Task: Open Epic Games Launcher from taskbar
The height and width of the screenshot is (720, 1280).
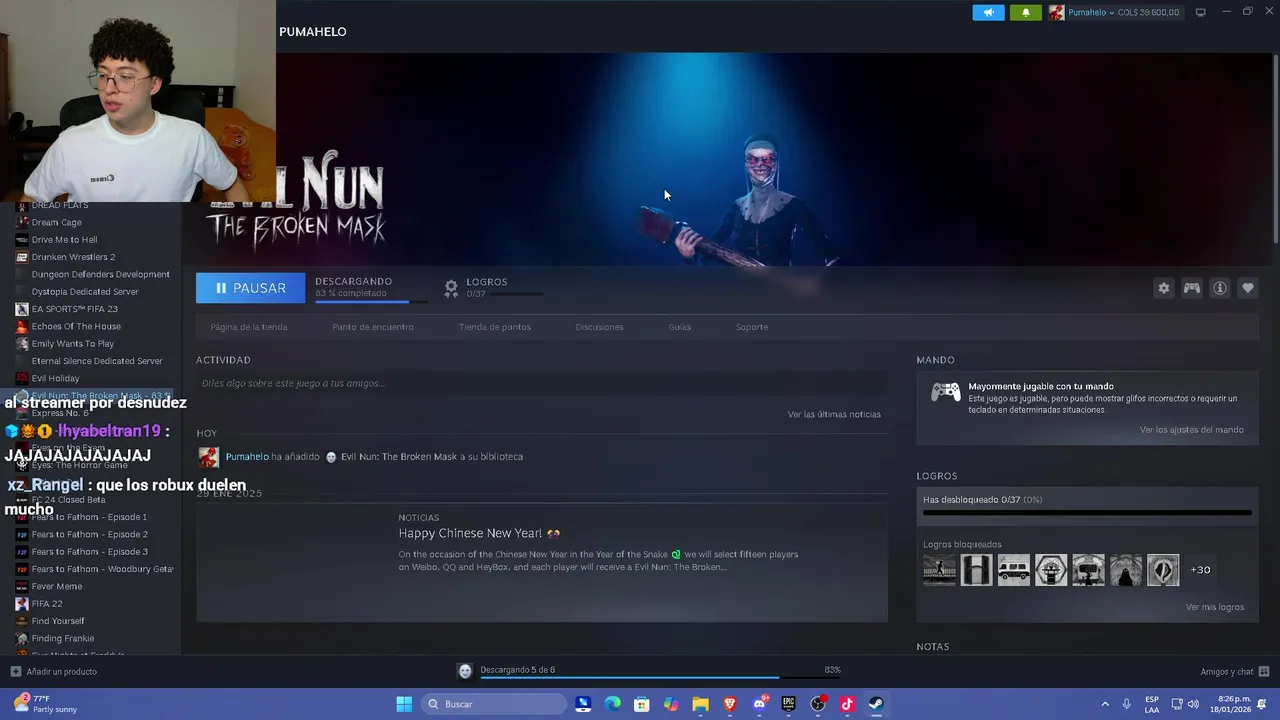Action: point(788,704)
